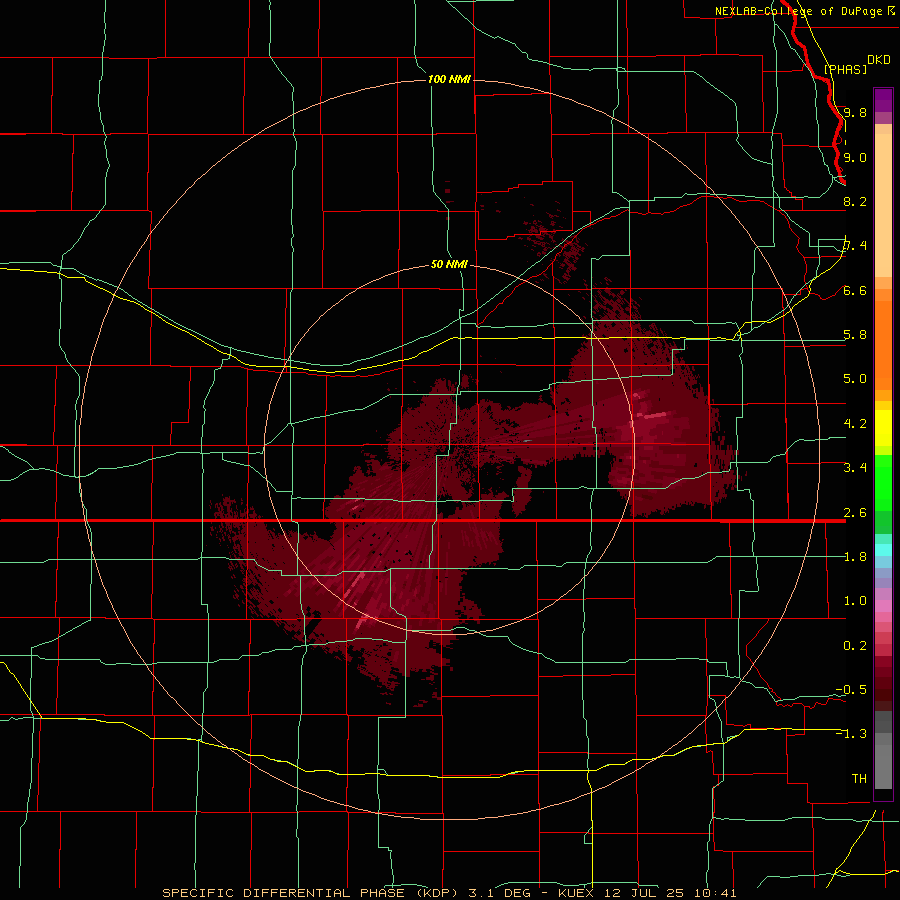The width and height of the screenshot is (900, 900).
Task: Click the 9.8 value on the color scale
Action: [x=855, y=112]
